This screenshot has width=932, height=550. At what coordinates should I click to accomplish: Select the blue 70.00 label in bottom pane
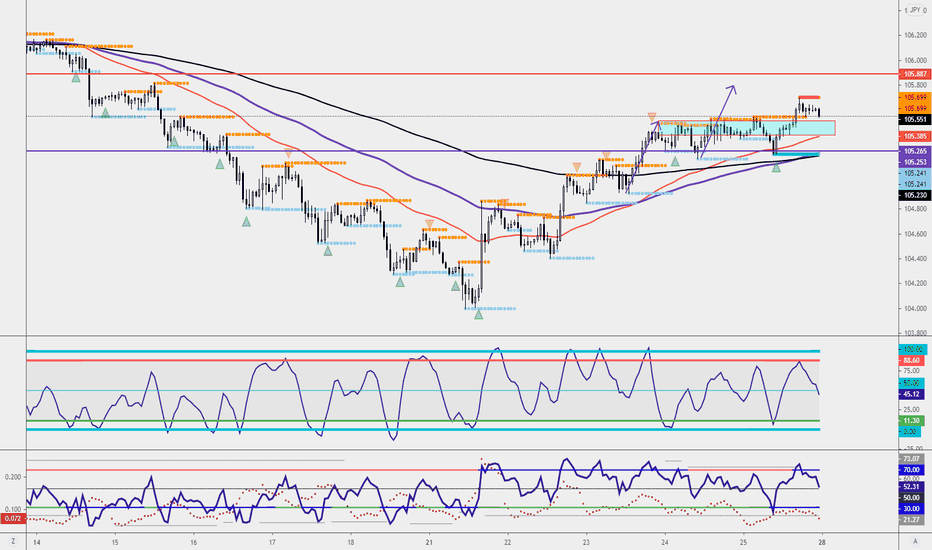tap(912, 470)
